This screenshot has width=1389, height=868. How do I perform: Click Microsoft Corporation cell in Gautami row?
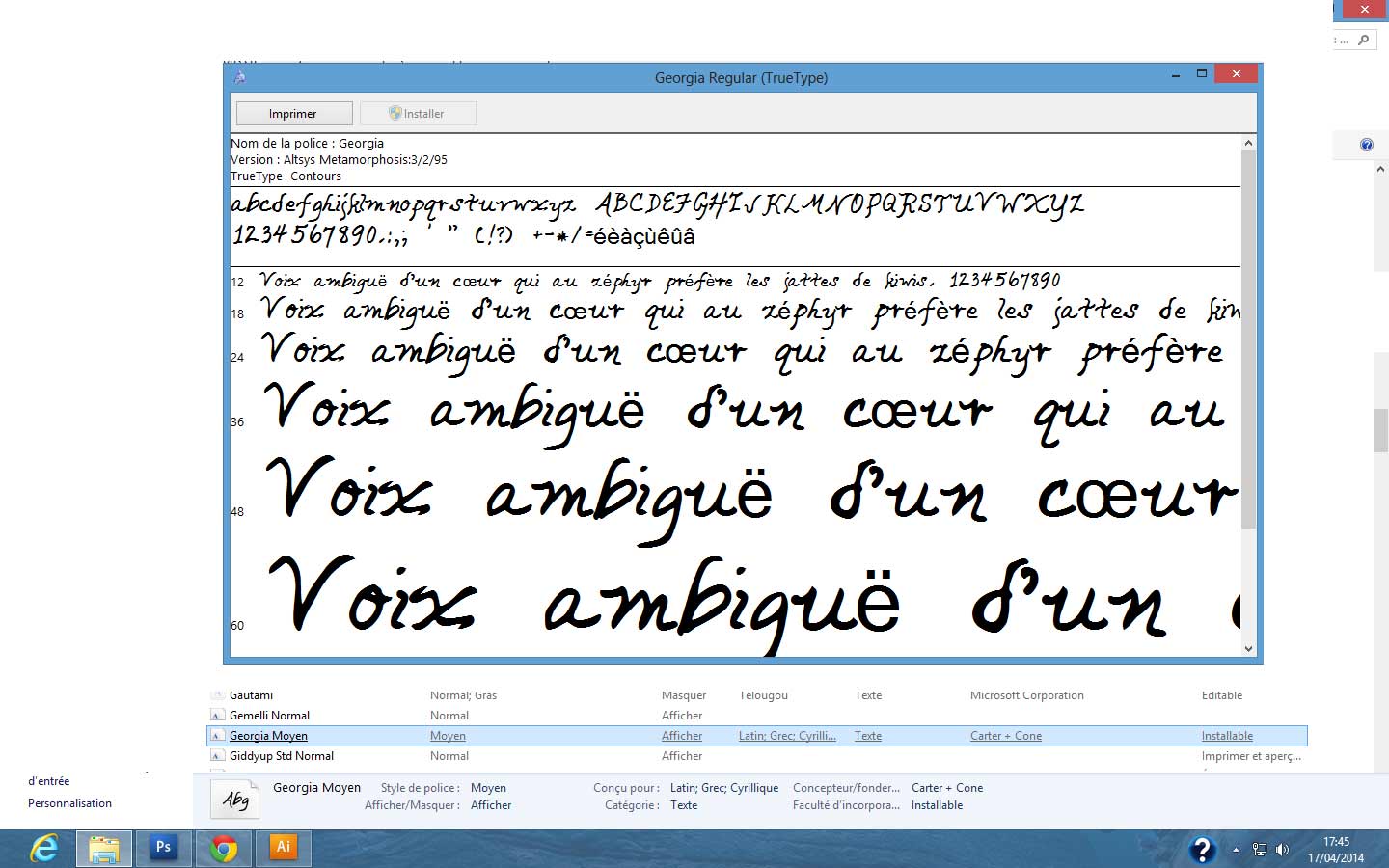[1027, 695]
